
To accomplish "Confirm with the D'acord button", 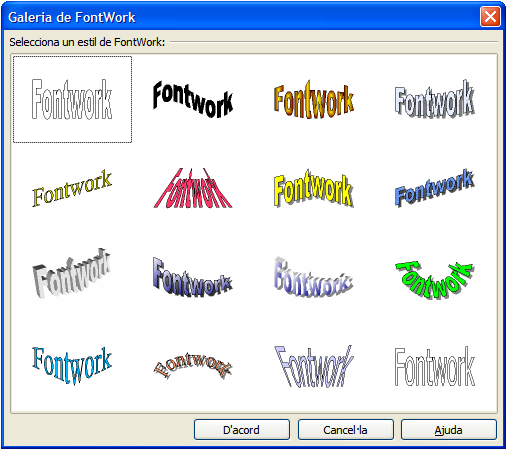I will [242, 430].
